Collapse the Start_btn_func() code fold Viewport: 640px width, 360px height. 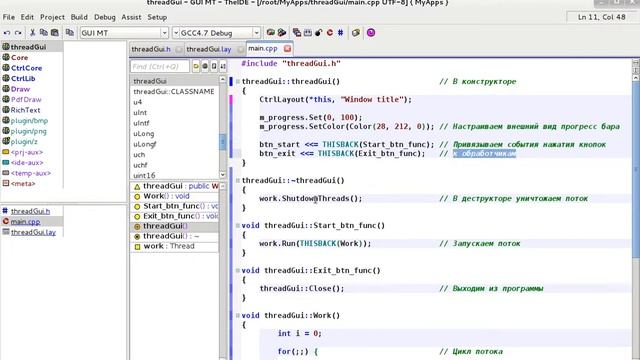click(x=238, y=225)
